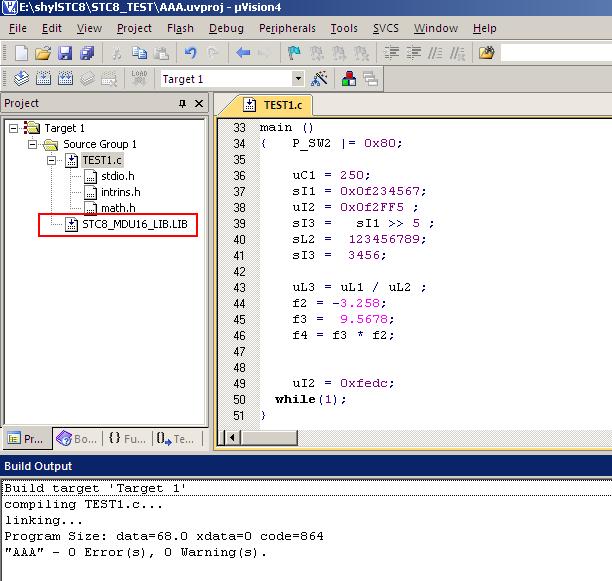Cut selection with scissors icon

click(x=116, y=53)
